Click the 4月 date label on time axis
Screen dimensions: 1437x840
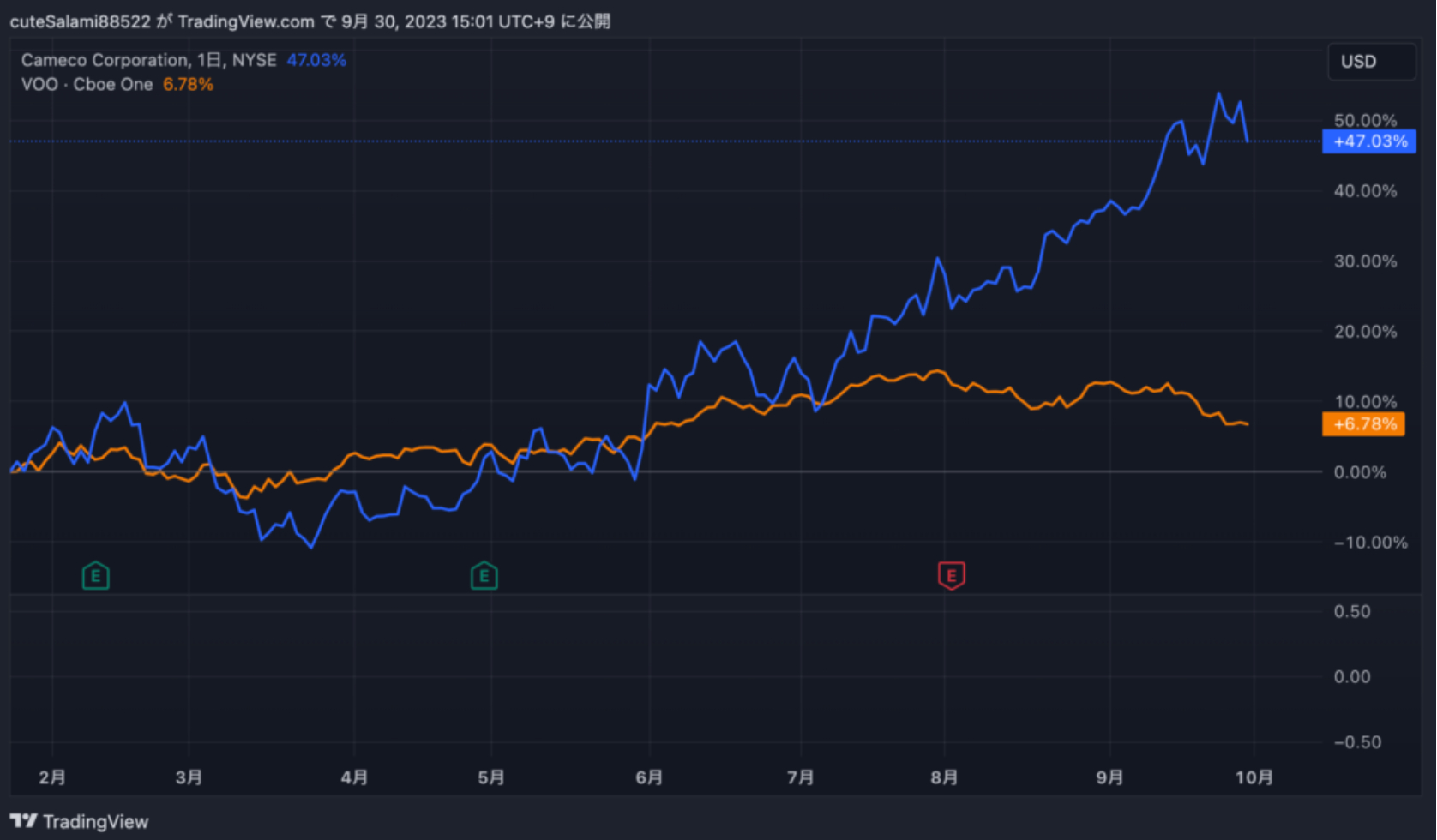(354, 777)
